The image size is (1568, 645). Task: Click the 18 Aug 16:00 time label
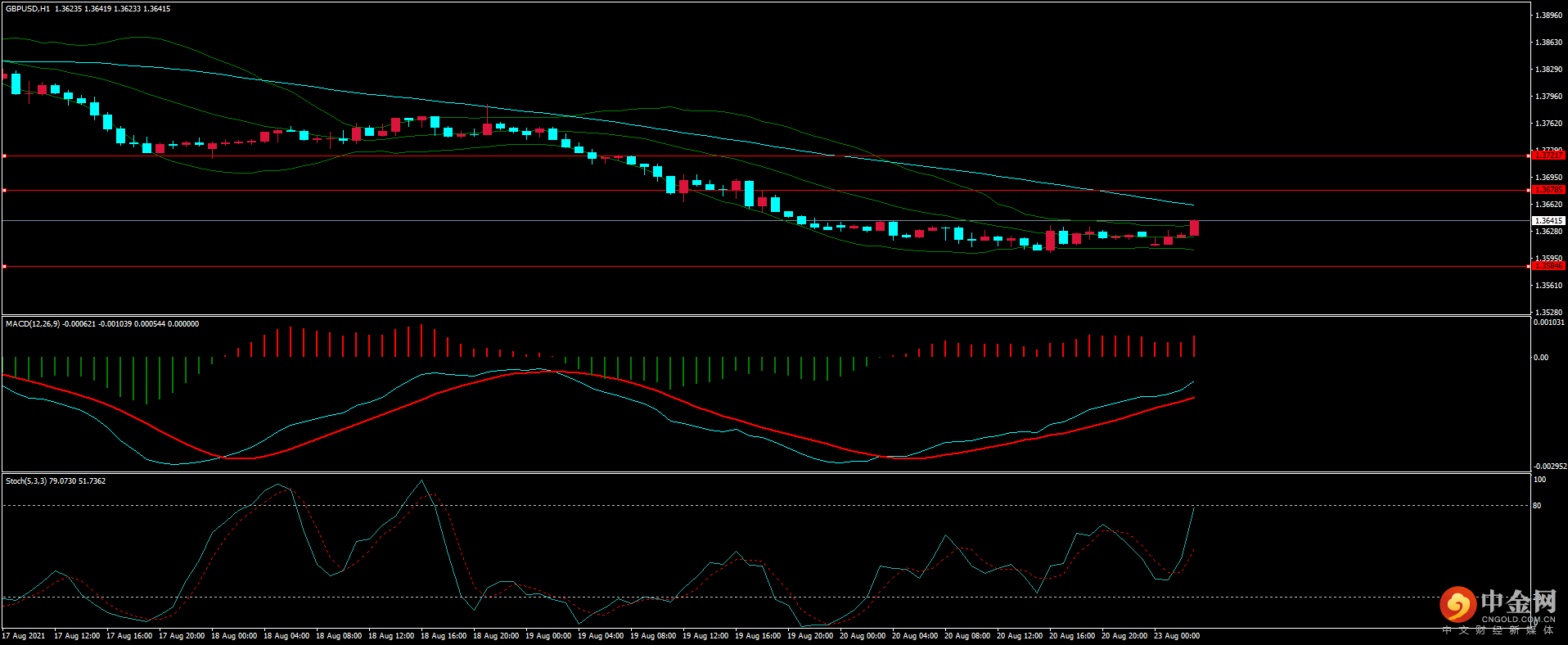click(x=444, y=636)
